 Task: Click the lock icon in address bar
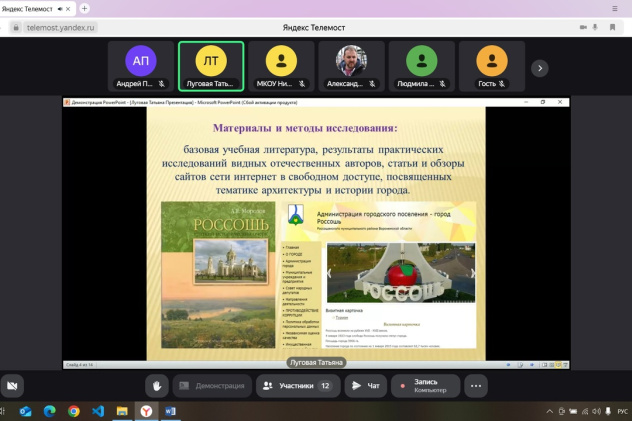16,27
